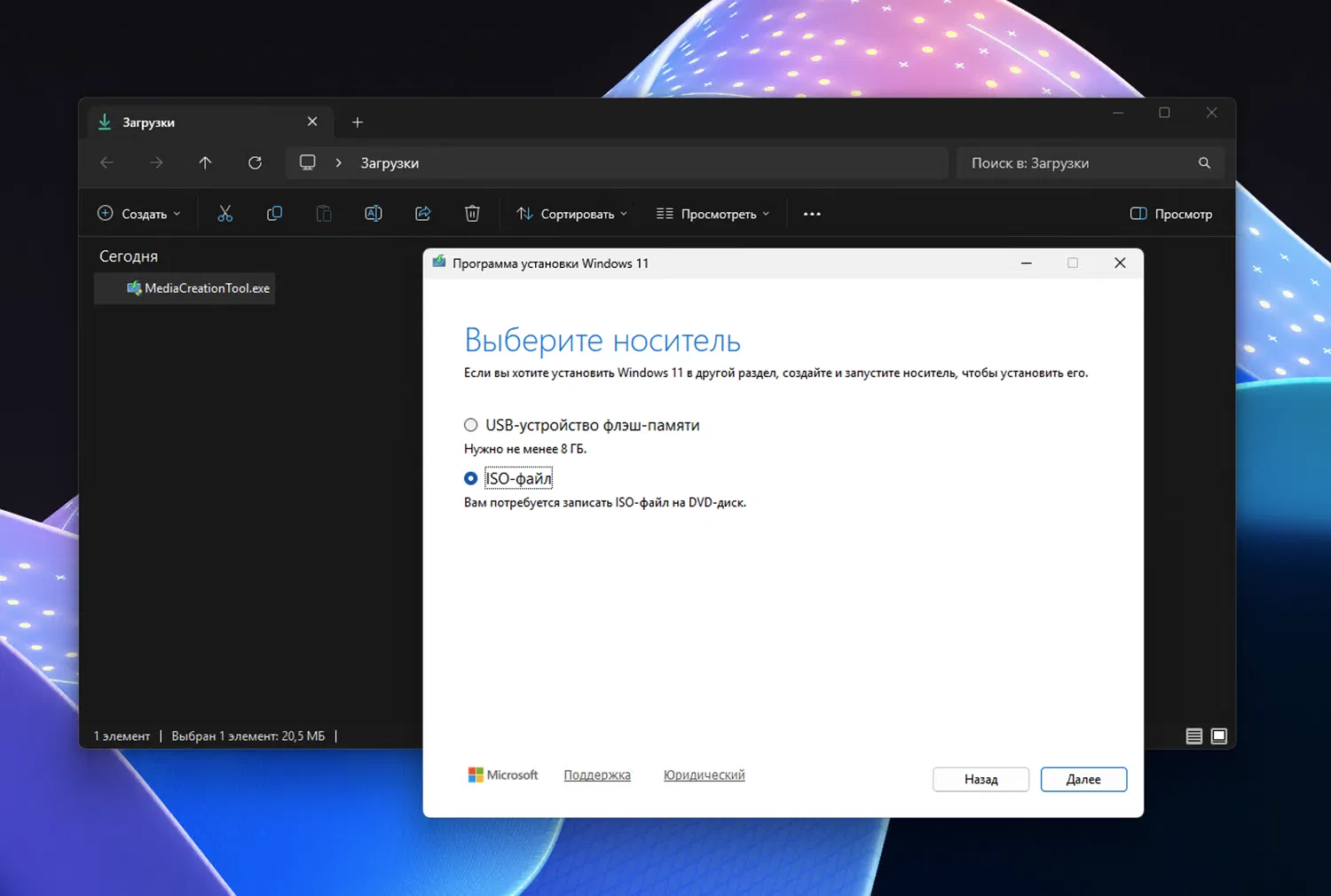1331x896 pixels.
Task: Click the Сегодня group header
Action: pyautogui.click(x=129, y=256)
